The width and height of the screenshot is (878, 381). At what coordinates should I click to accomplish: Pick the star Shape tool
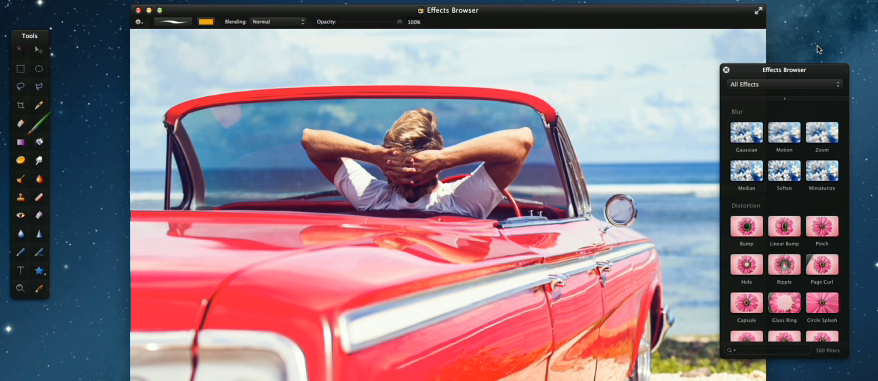(39, 270)
